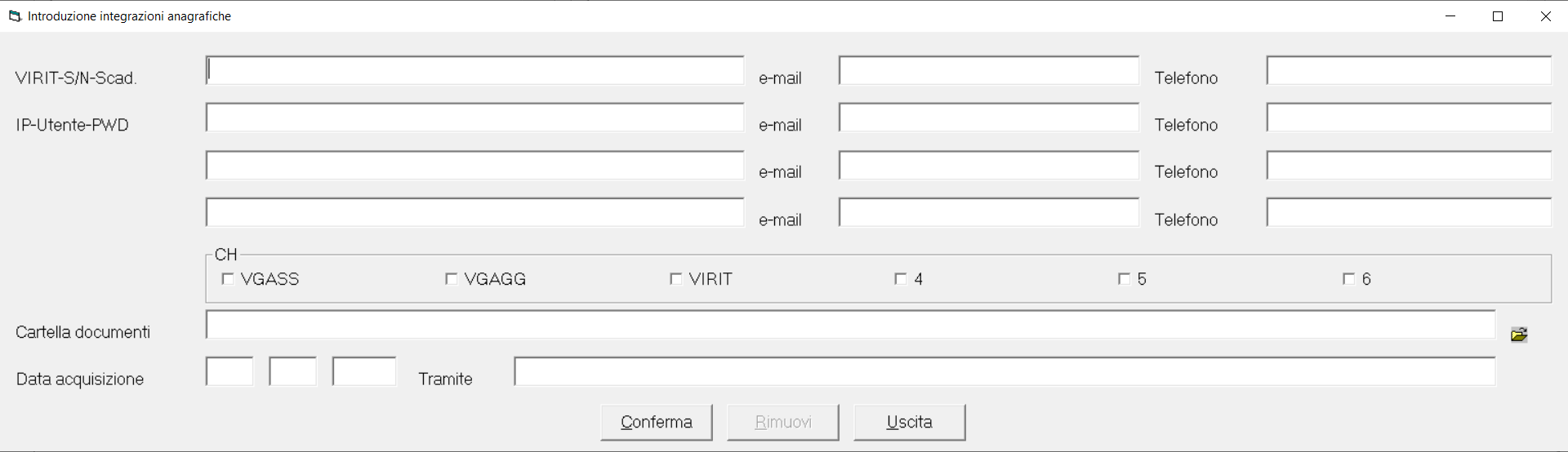Select the Cartella documenti path field
The height and width of the screenshot is (452, 1568).
[850, 324]
